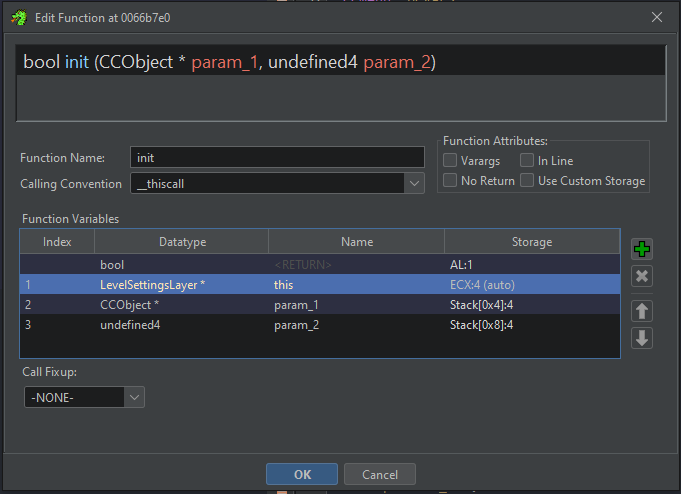Click the remove parameter X icon
Image resolution: width=681 pixels, height=494 pixels.
pos(643,277)
